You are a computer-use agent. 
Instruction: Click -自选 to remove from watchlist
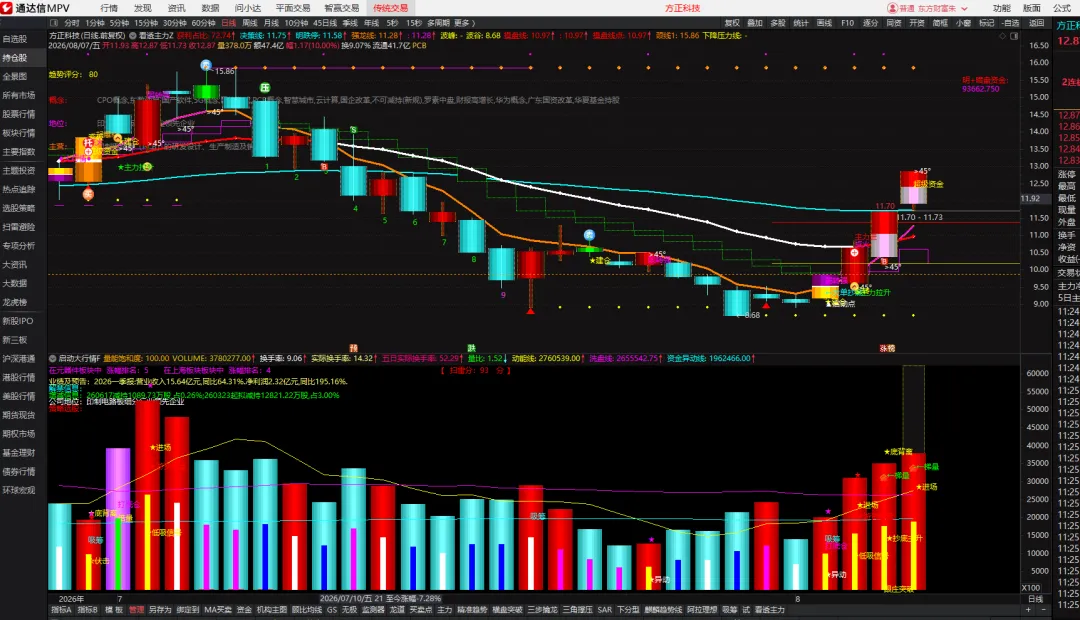1011,23
